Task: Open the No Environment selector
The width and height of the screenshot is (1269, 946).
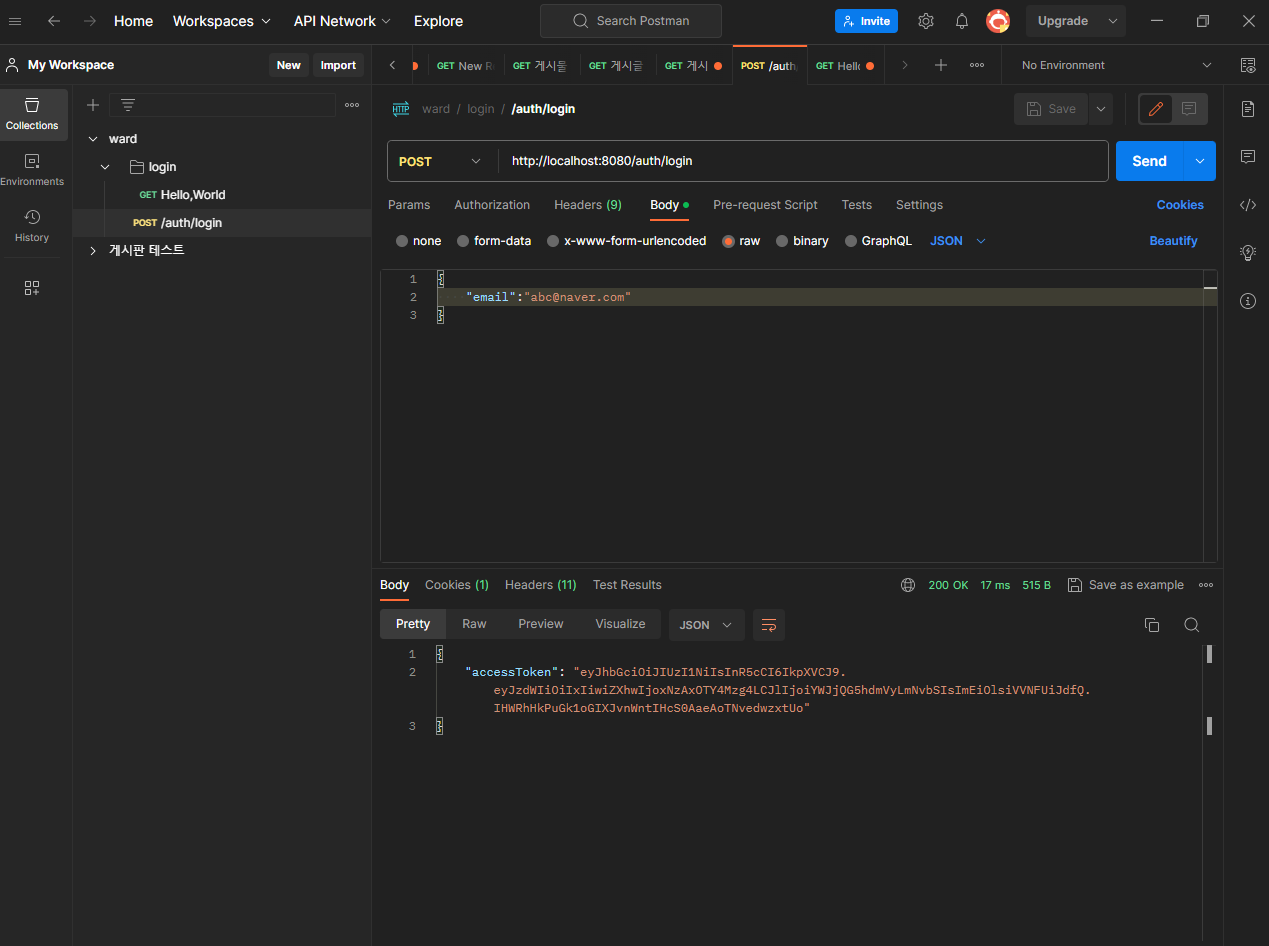Action: pyautogui.click(x=1116, y=65)
